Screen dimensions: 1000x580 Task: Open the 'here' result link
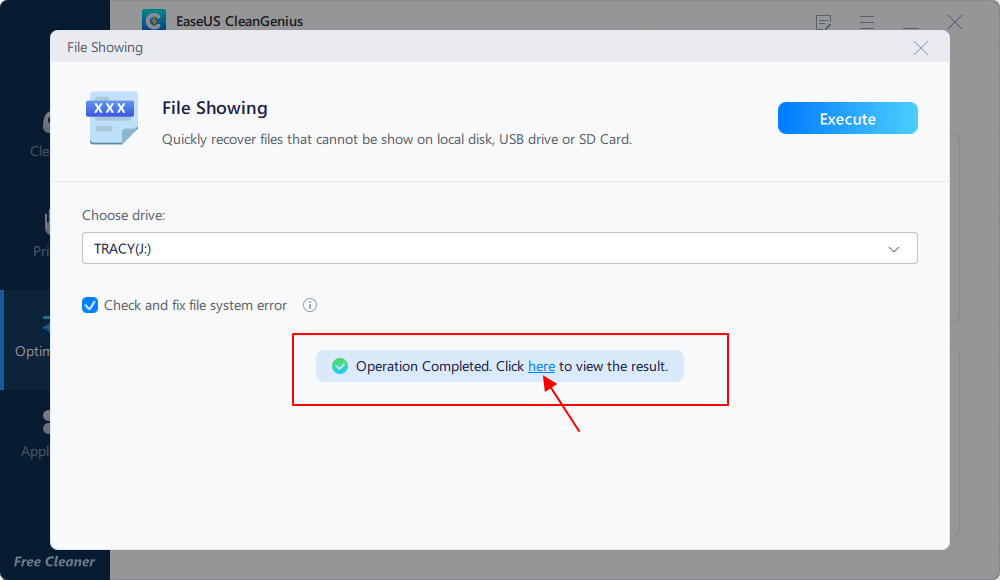541,366
